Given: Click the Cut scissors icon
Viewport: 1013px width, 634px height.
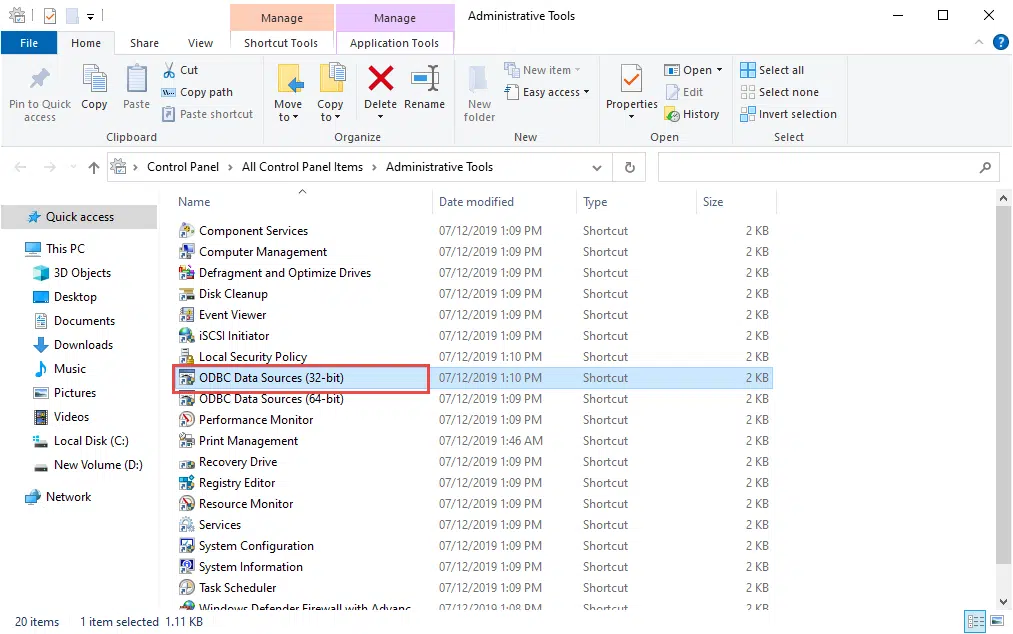Looking at the screenshot, I should click(169, 70).
